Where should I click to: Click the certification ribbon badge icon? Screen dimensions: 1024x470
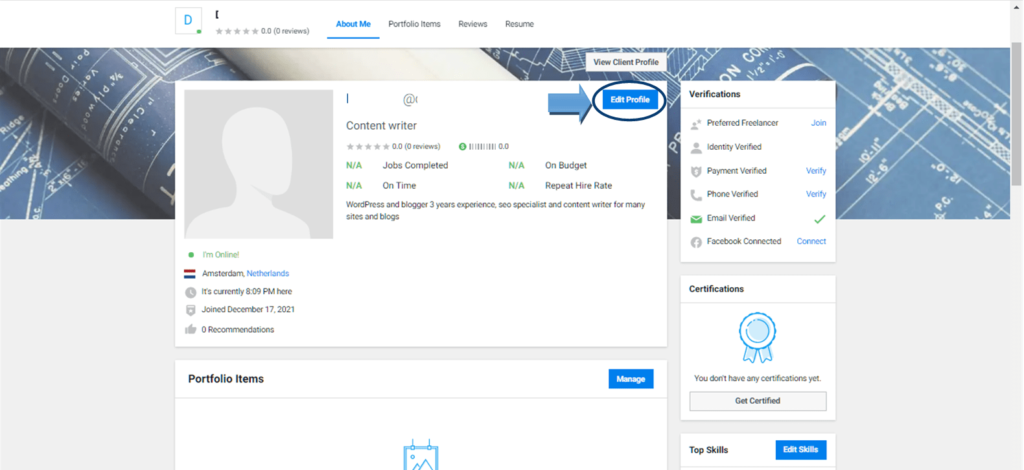click(758, 337)
